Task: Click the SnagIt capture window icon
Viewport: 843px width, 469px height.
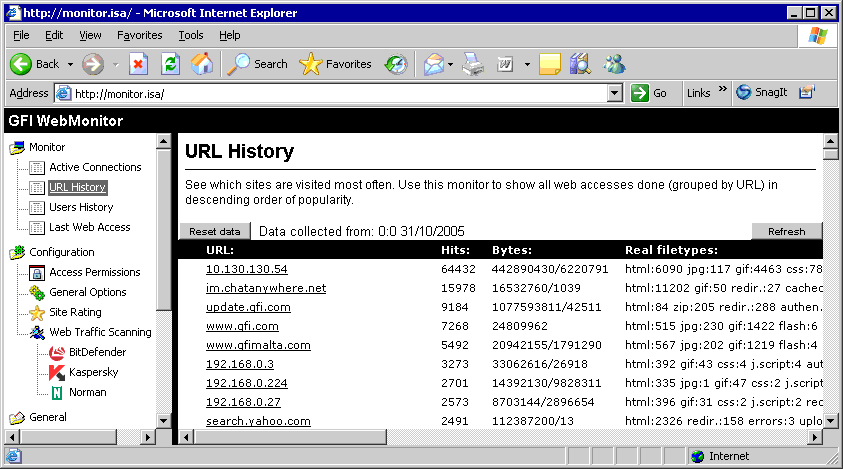Action: [x=806, y=93]
